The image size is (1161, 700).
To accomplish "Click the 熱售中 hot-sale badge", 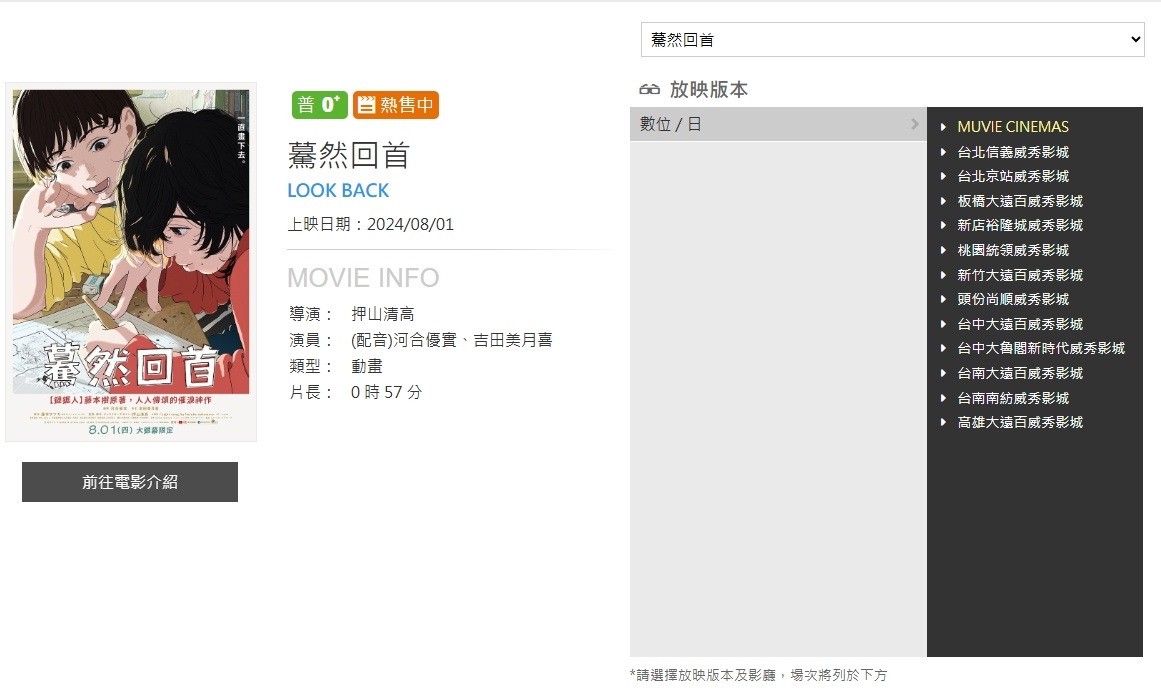I will click(x=396, y=105).
